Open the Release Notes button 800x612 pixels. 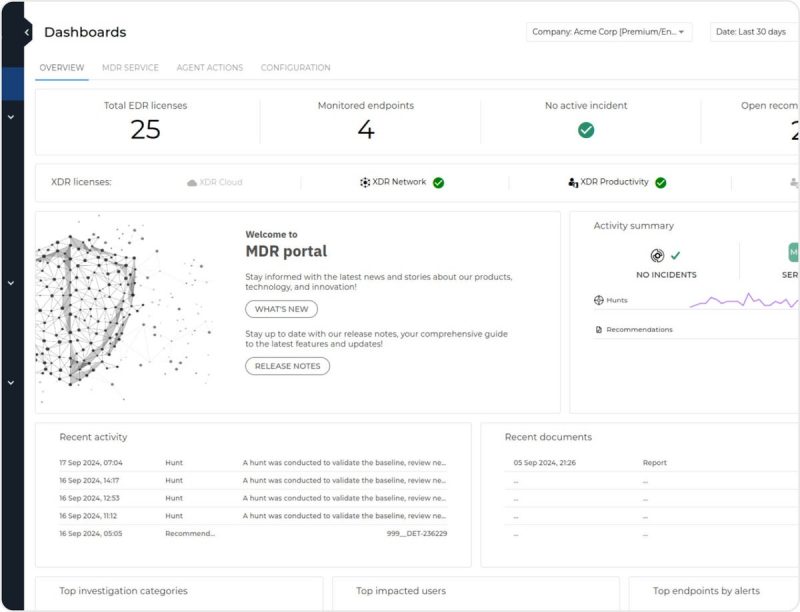(x=287, y=366)
